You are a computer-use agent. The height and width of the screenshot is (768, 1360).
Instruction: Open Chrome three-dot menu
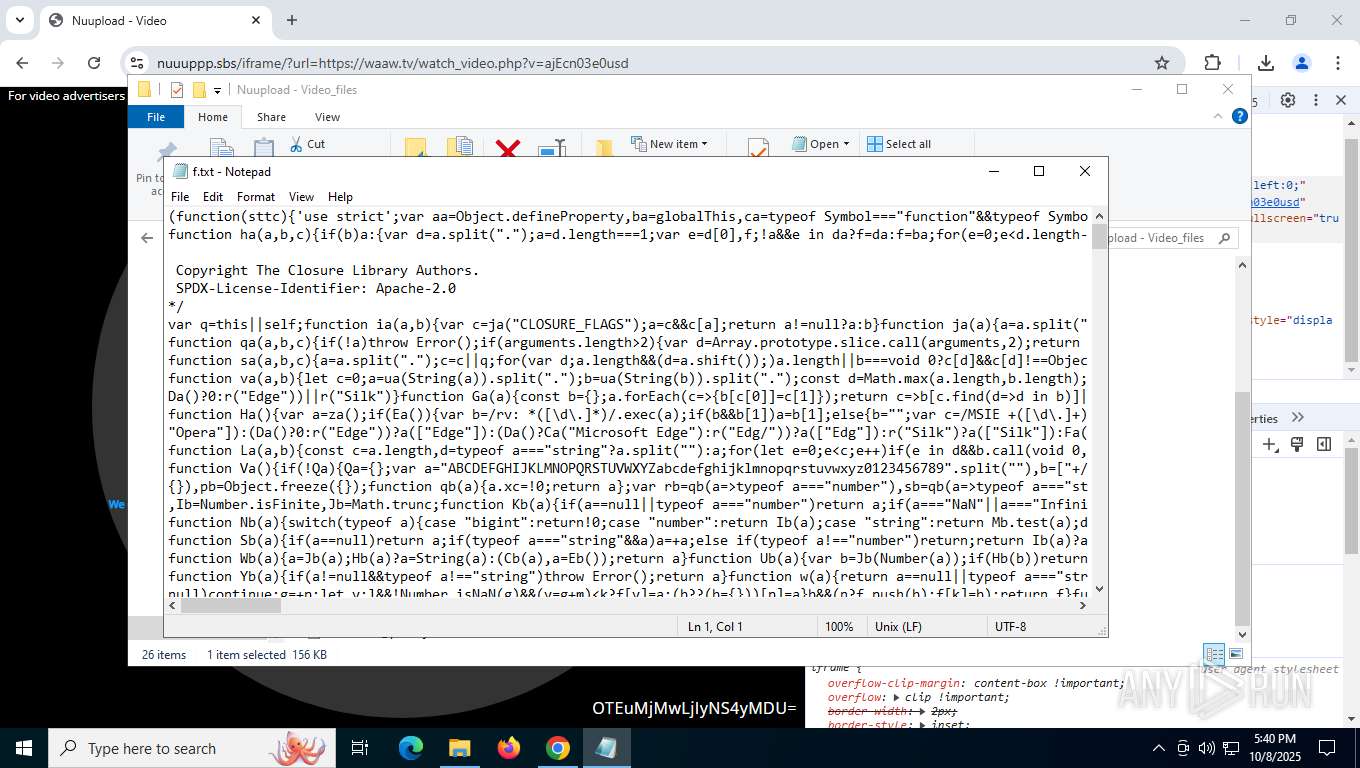tap(1337, 63)
